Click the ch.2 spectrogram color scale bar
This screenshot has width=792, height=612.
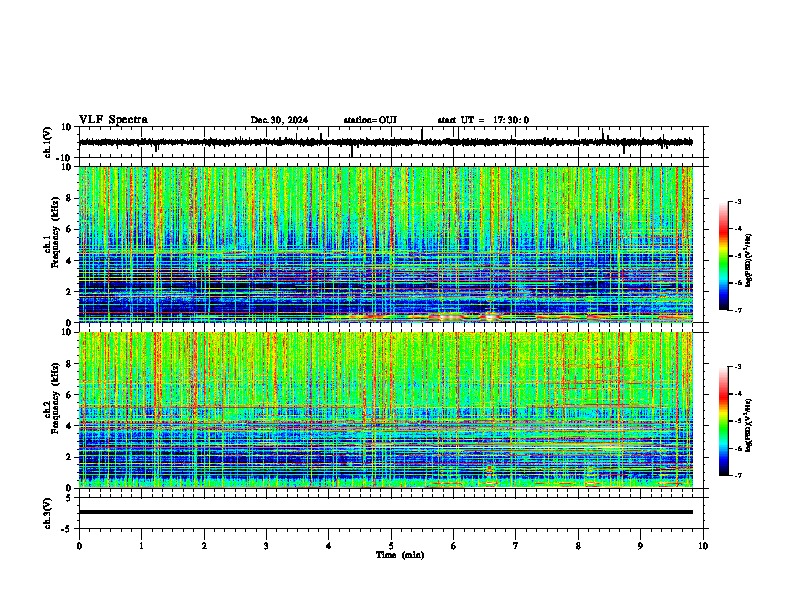(x=724, y=421)
